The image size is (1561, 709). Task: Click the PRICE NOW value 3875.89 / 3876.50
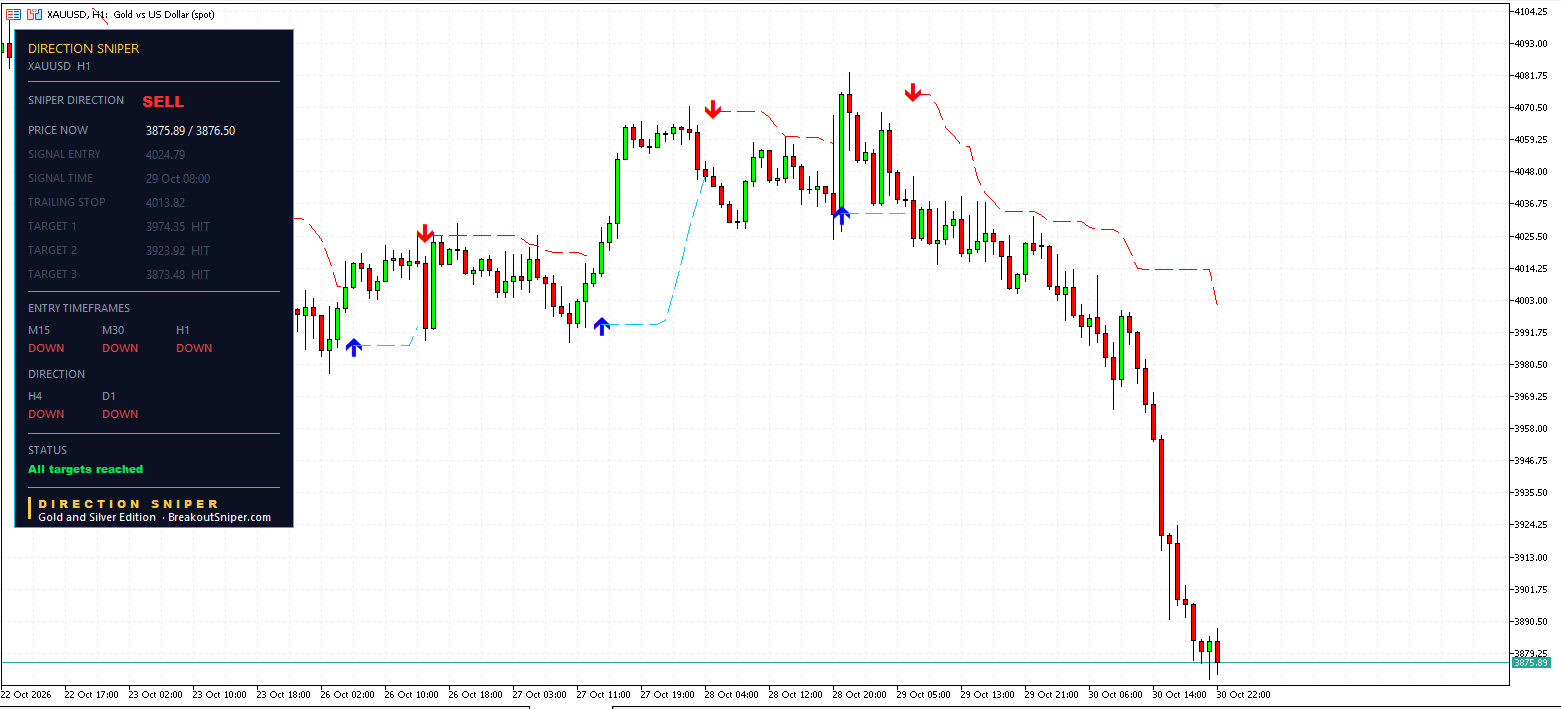[191, 130]
